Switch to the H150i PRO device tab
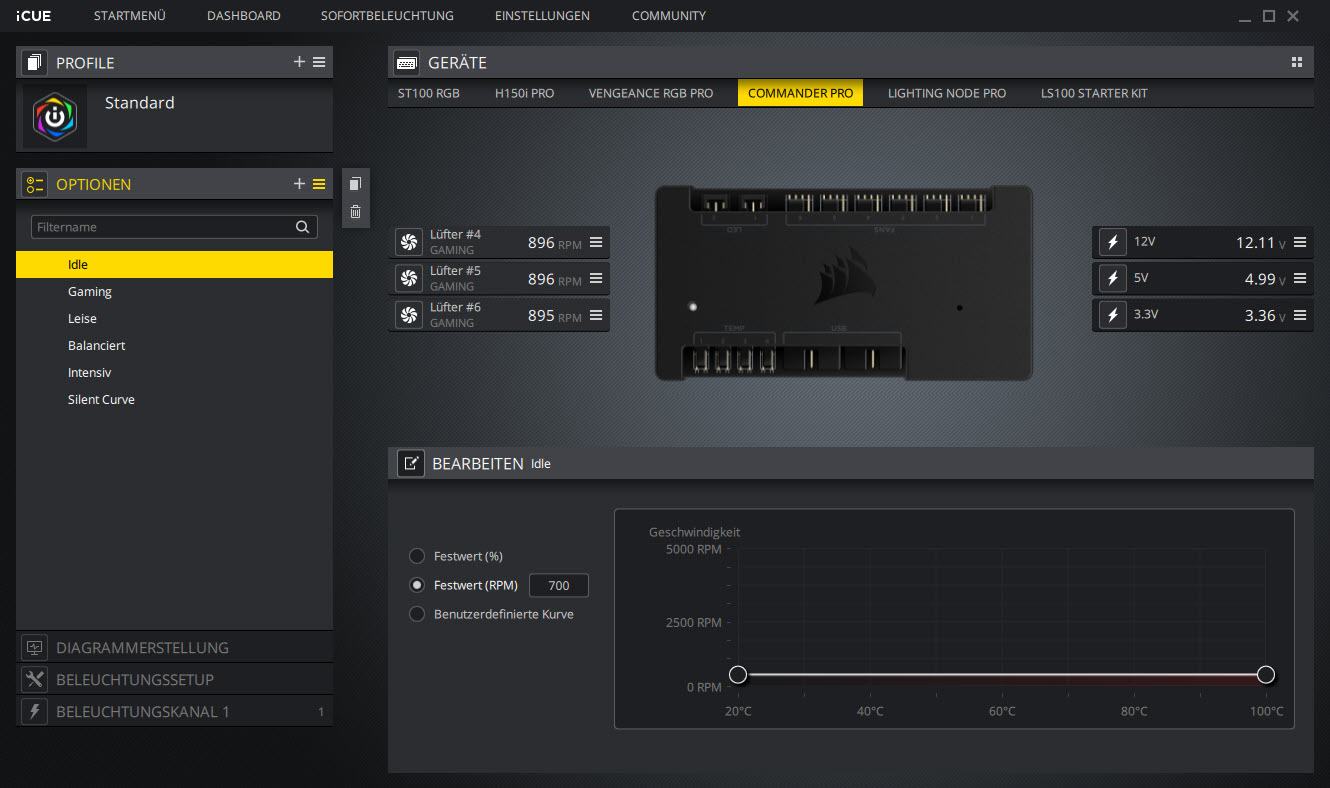 point(524,93)
